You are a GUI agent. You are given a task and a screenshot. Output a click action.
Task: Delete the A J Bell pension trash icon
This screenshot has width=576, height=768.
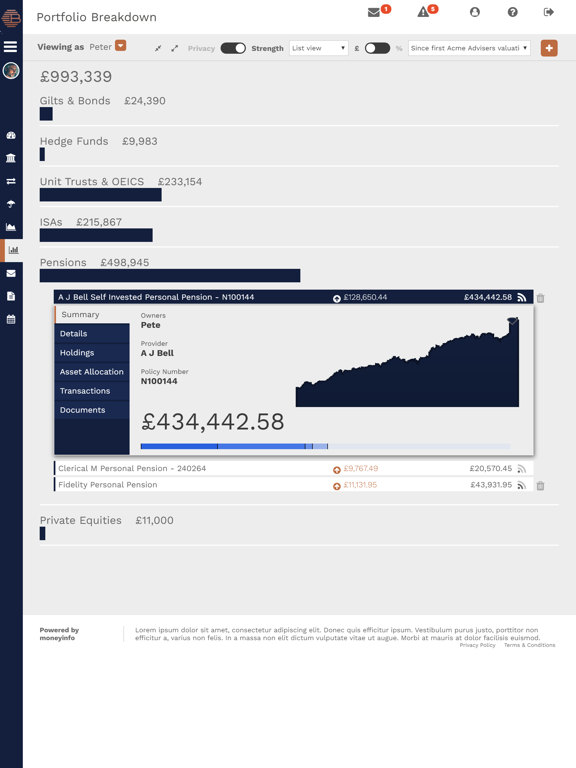(x=540, y=298)
